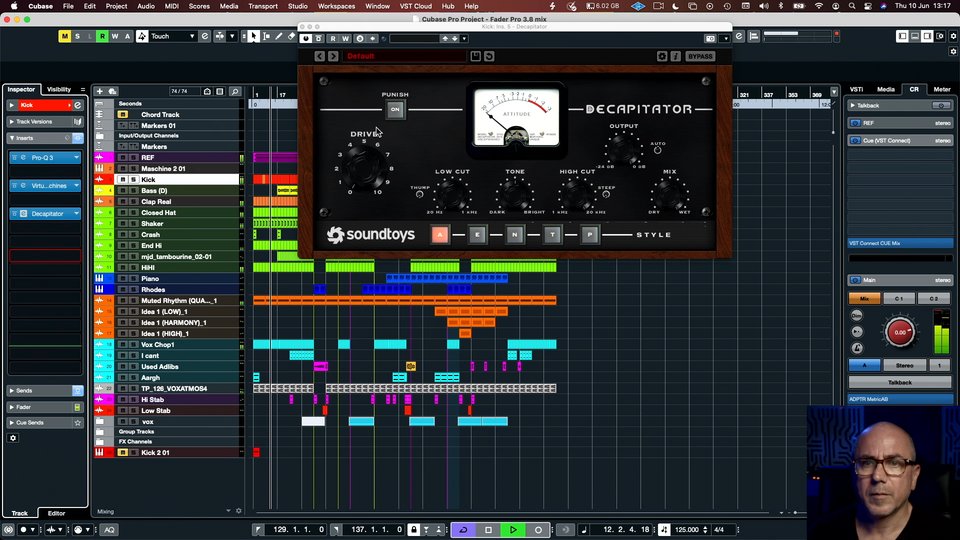Open the Decapitator insert slot dropdown arrow
This screenshot has width=960, height=540.
[x=77, y=214]
